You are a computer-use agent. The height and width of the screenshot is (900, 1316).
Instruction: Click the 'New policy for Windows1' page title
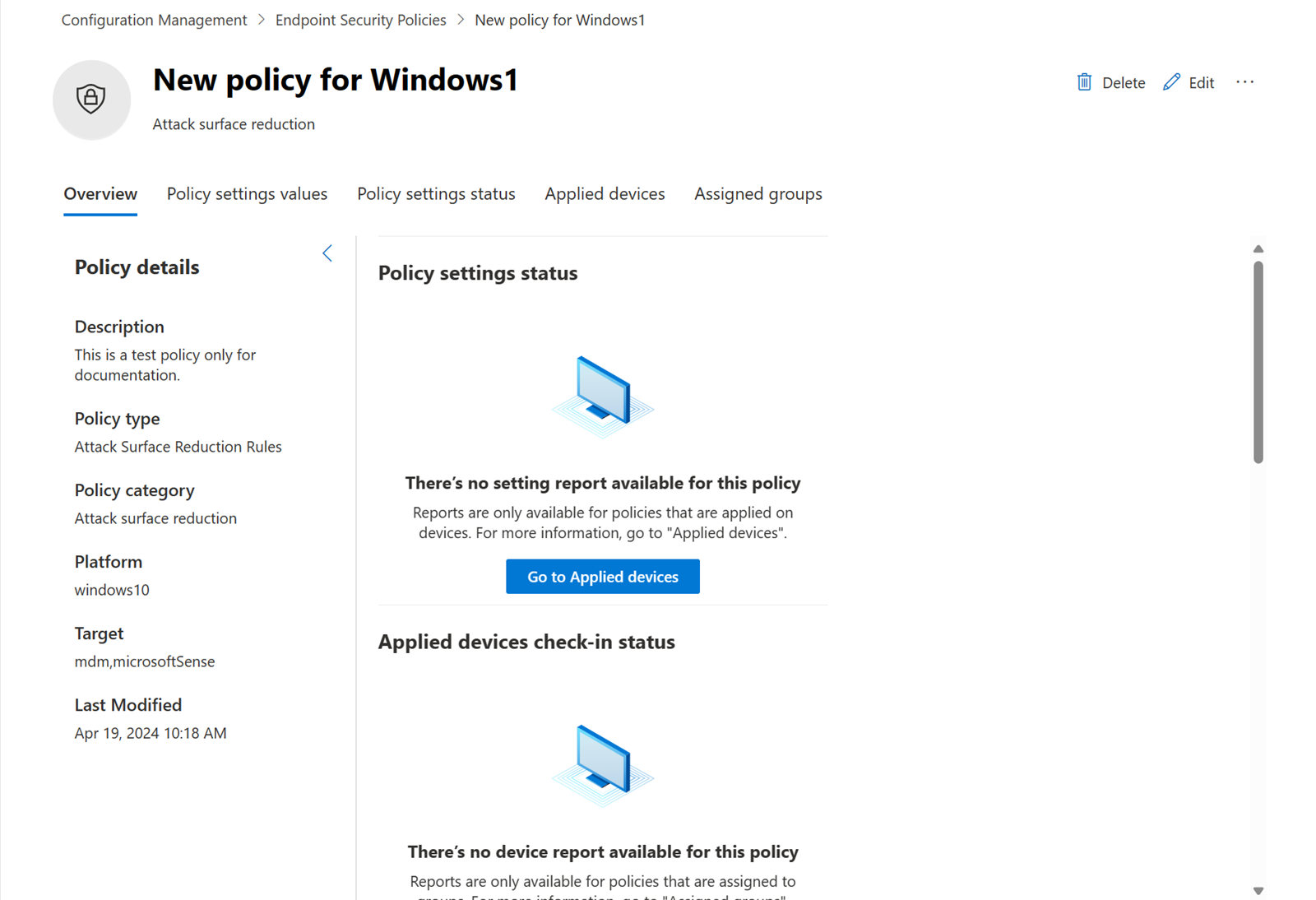coord(336,80)
